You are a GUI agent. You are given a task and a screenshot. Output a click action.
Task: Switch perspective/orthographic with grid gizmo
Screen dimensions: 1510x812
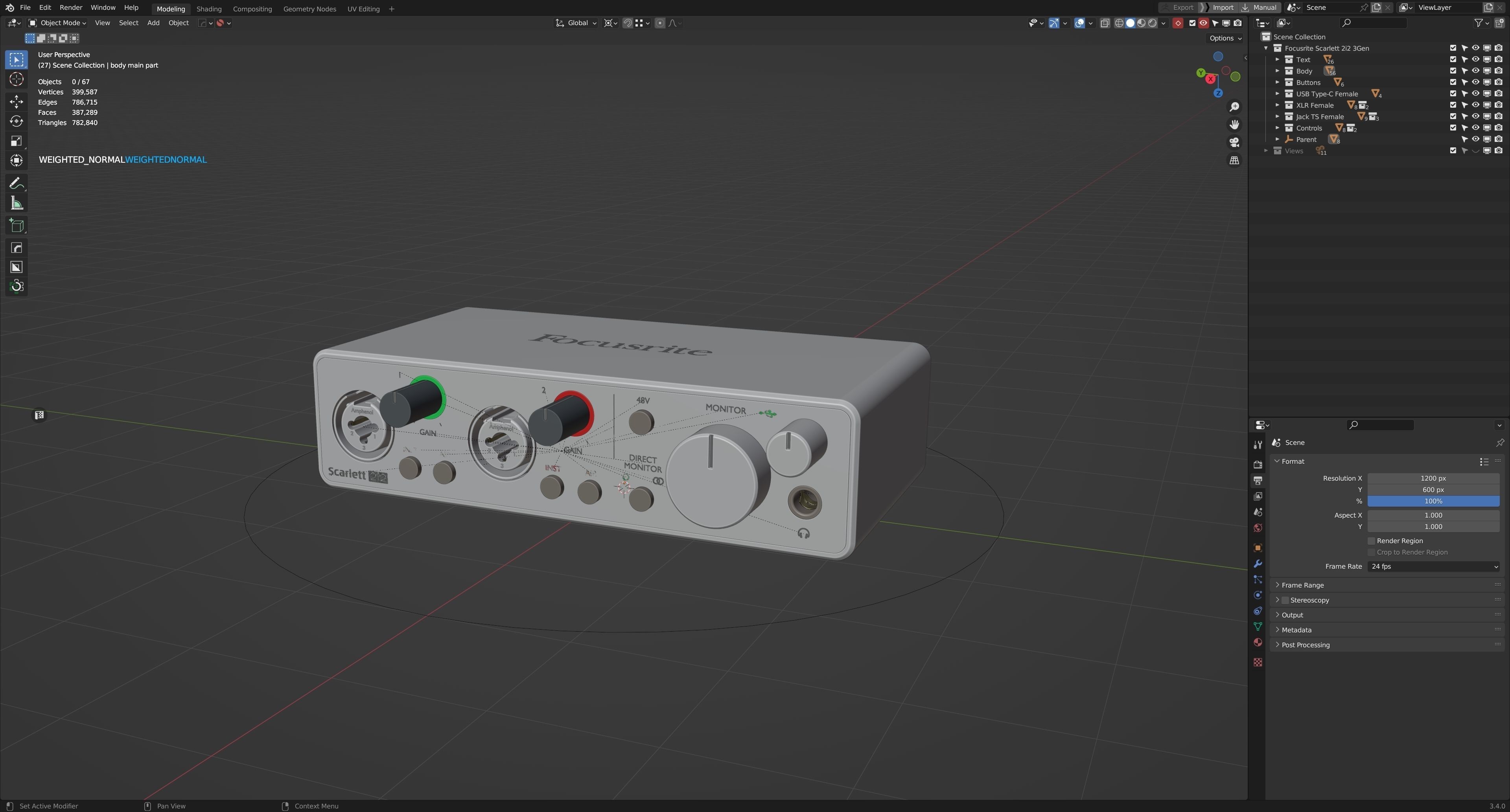click(1234, 160)
